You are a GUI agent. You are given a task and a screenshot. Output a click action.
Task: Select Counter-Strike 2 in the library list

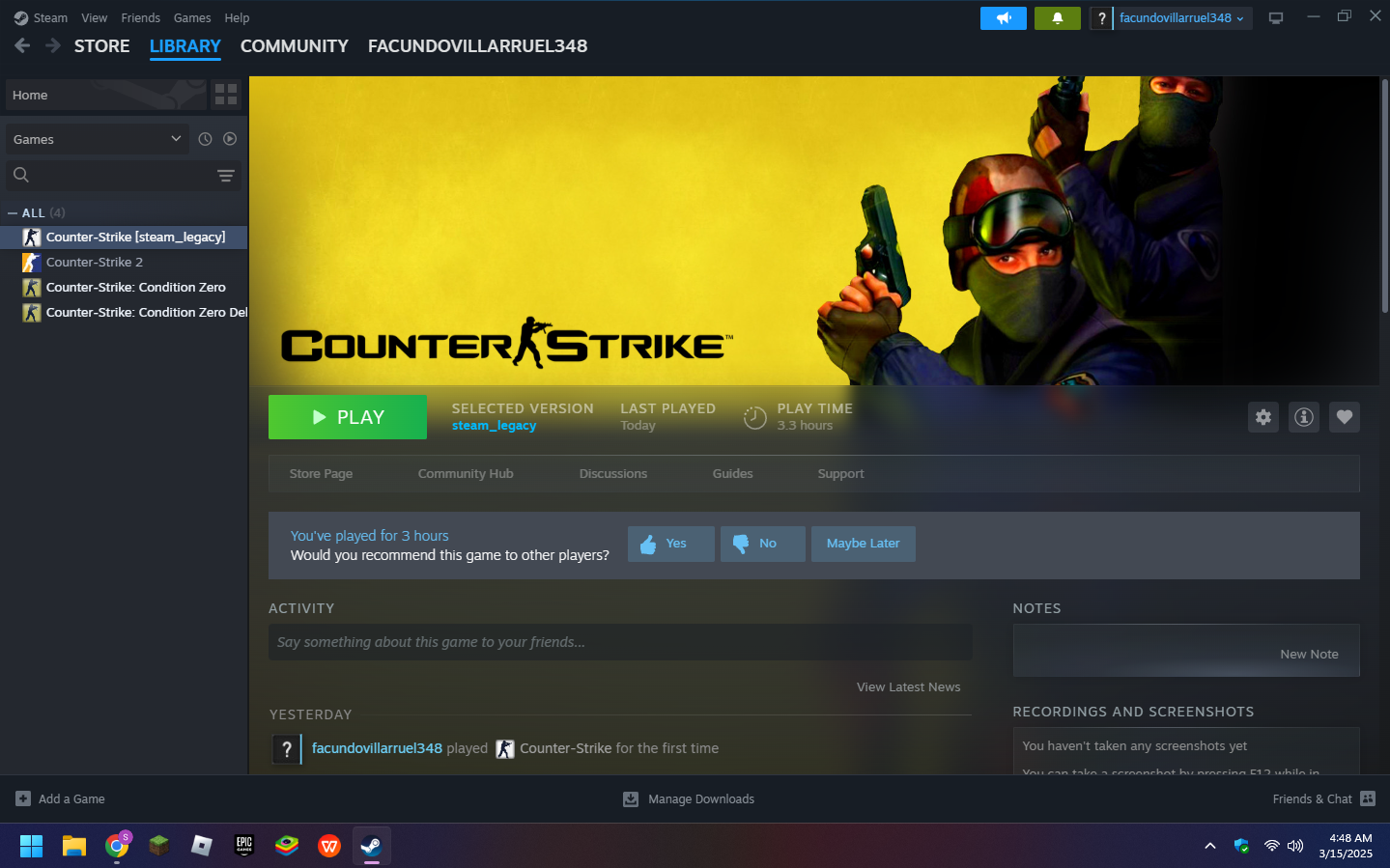coord(95,263)
